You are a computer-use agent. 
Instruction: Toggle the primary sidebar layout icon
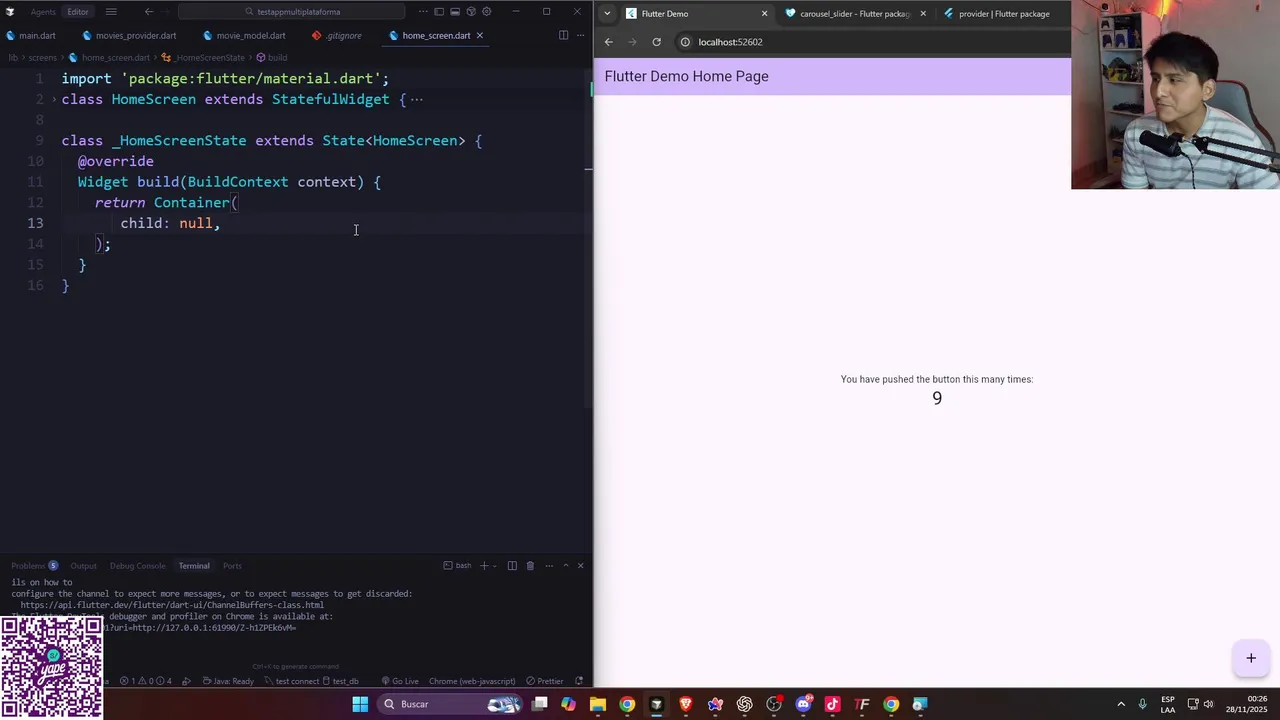click(x=439, y=12)
